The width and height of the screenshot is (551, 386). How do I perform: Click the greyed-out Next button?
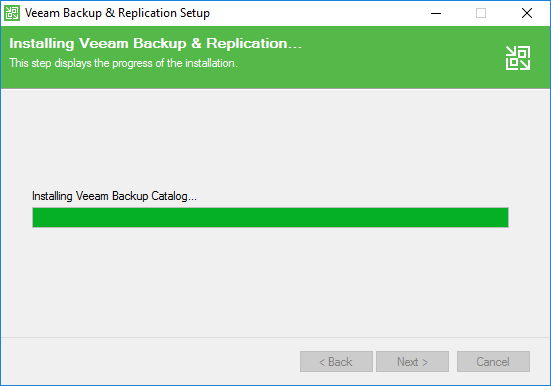[413, 361]
